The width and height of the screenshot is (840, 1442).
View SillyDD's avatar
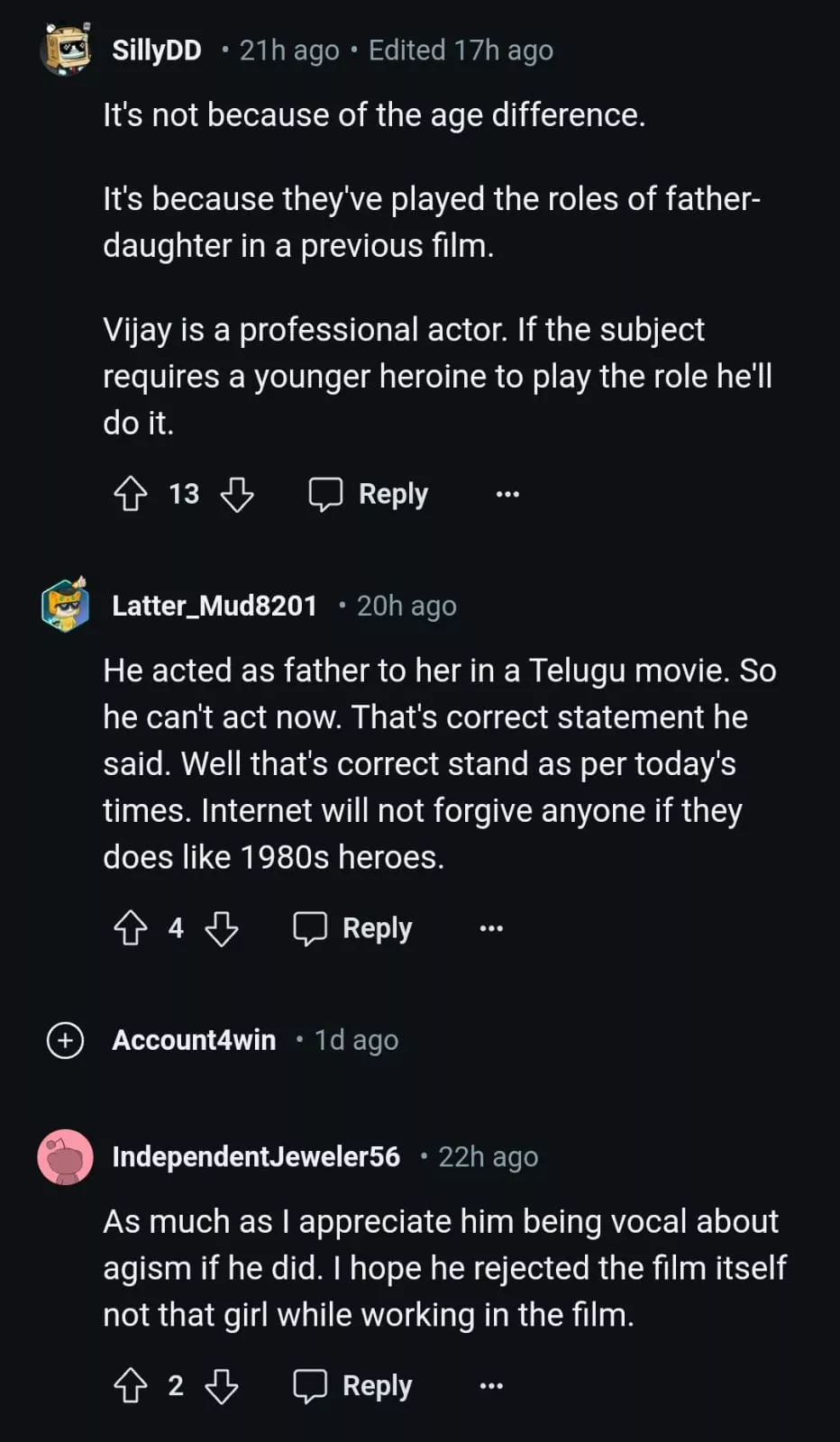(x=66, y=50)
